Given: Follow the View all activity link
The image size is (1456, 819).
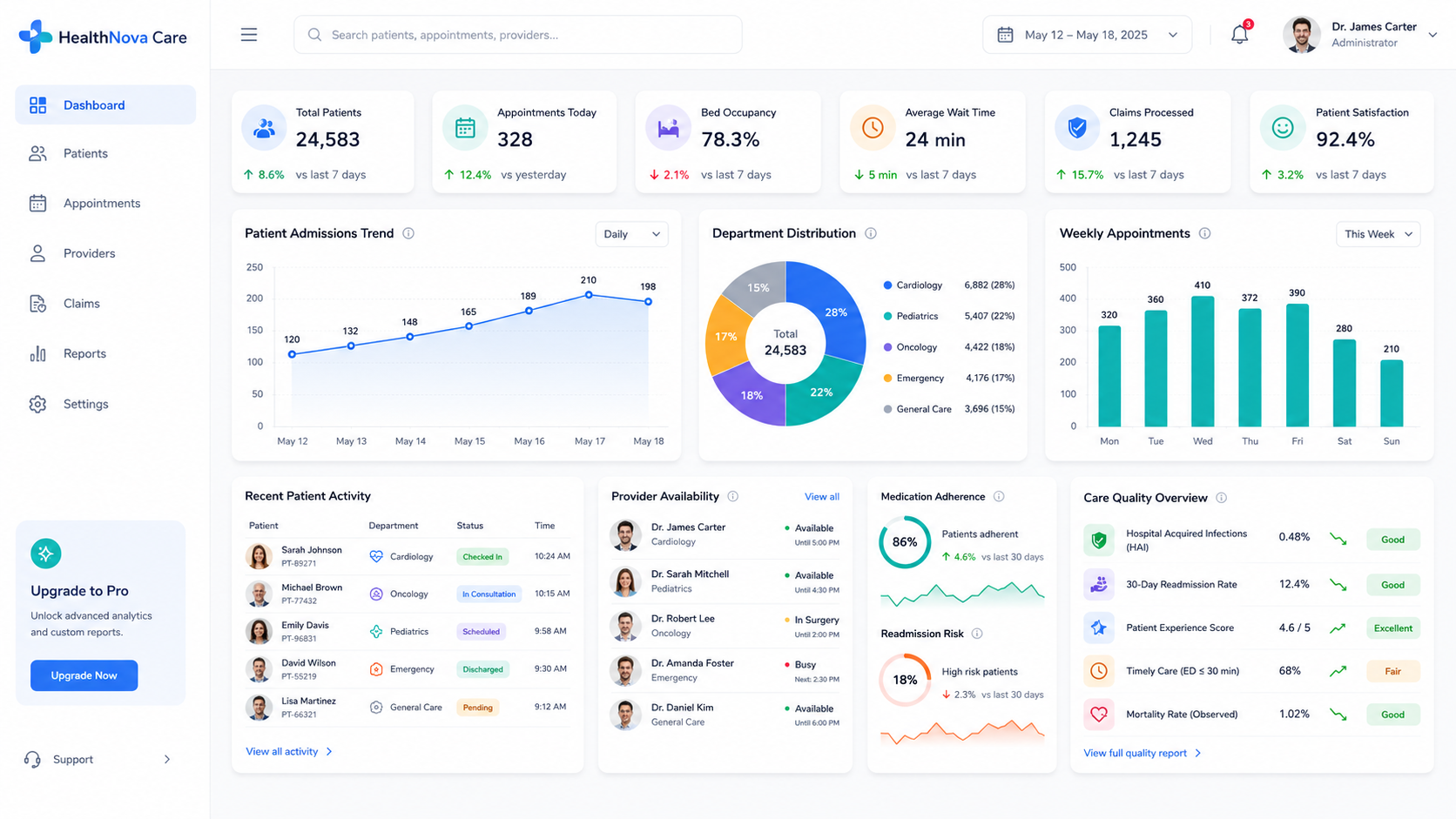Looking at the screenshot, I should (x=289, y=751).
